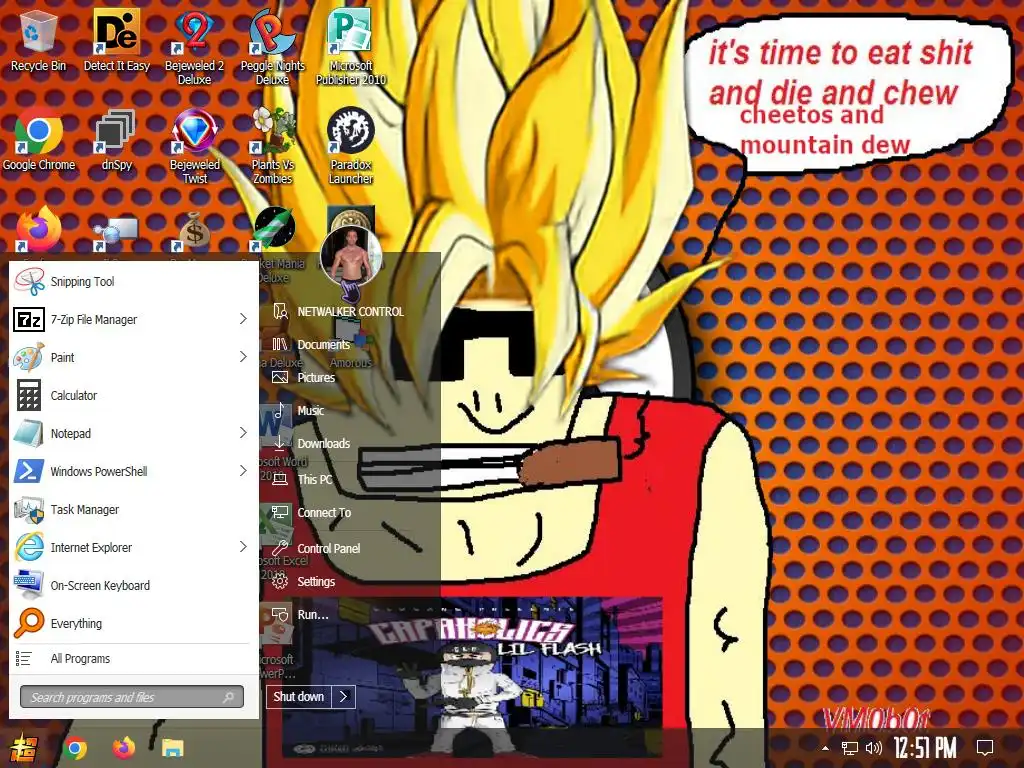
Task: Open Chrome from the taskbar
Action: click(75, 748)
